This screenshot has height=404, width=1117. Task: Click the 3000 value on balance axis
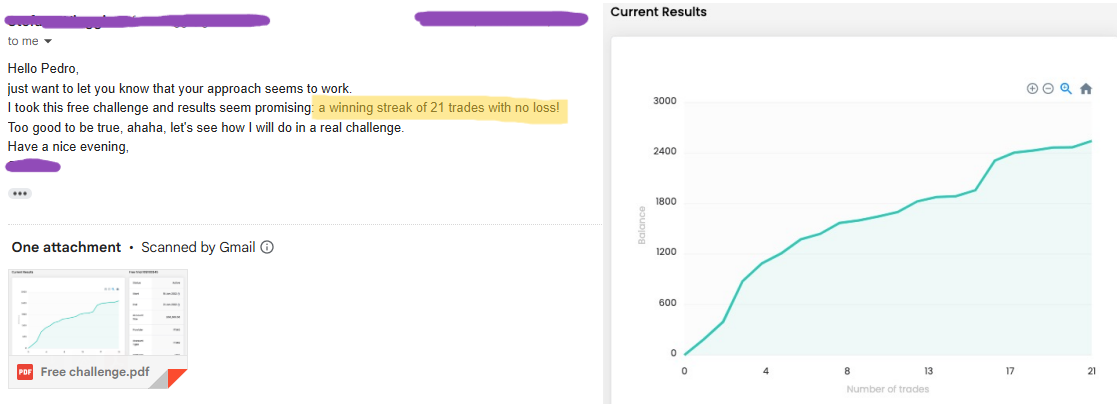pyautogui.click(x=664, y=101)
